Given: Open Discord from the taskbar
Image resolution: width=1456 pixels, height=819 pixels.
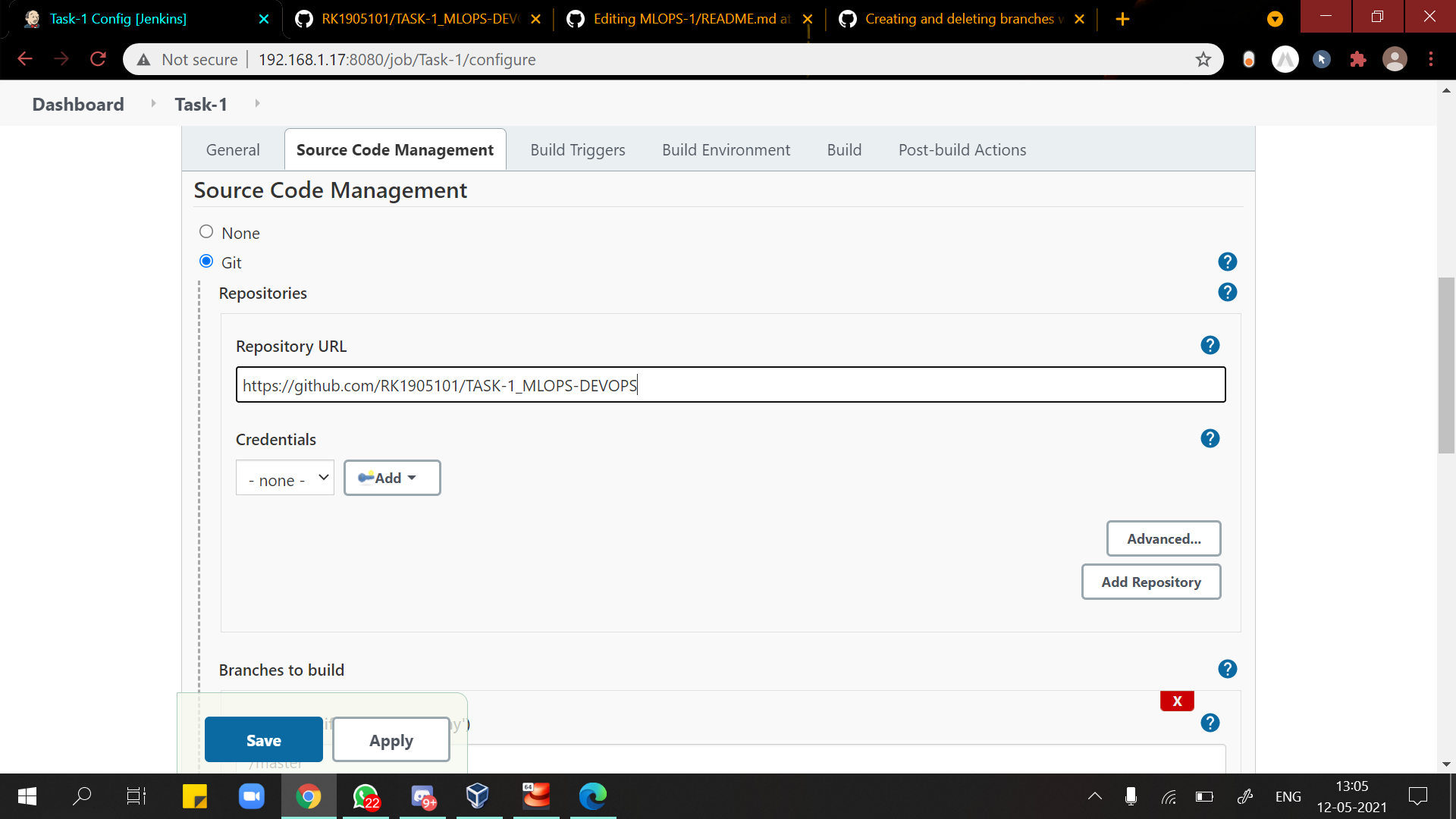Looking at the screenshot, I should click(x=422, y=796).
